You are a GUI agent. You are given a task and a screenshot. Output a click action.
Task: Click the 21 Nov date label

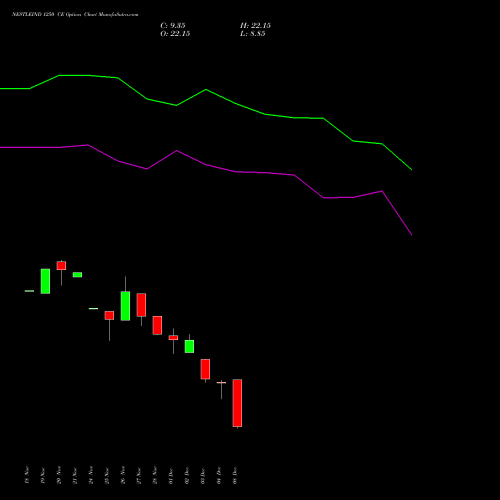click(75, 475)
